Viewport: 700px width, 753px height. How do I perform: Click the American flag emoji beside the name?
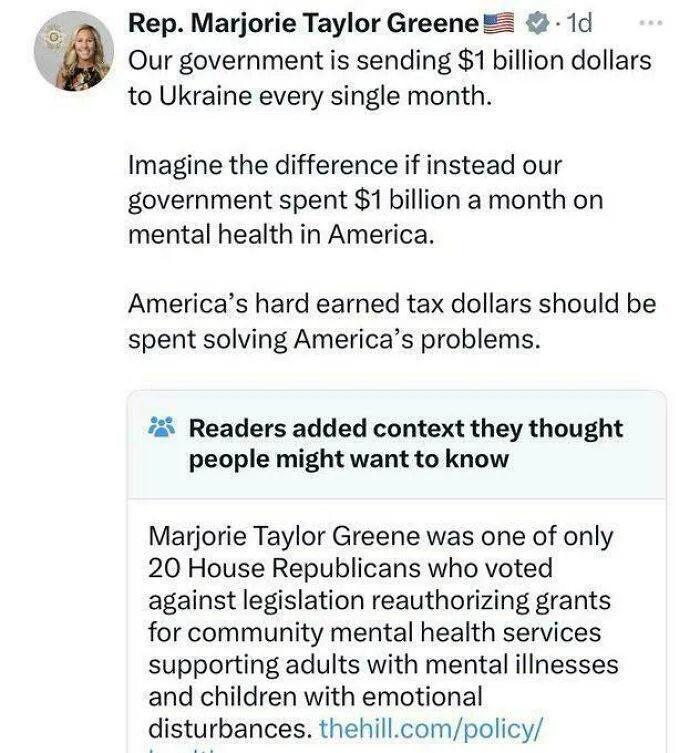pyautogui.click(x=500, y=23)
